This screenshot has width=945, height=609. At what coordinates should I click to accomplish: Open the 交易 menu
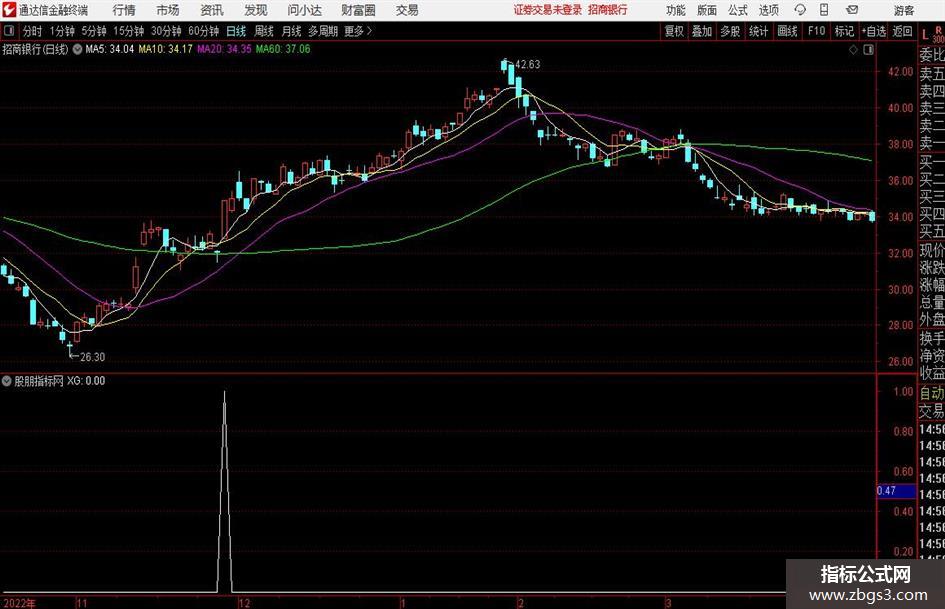407,10
